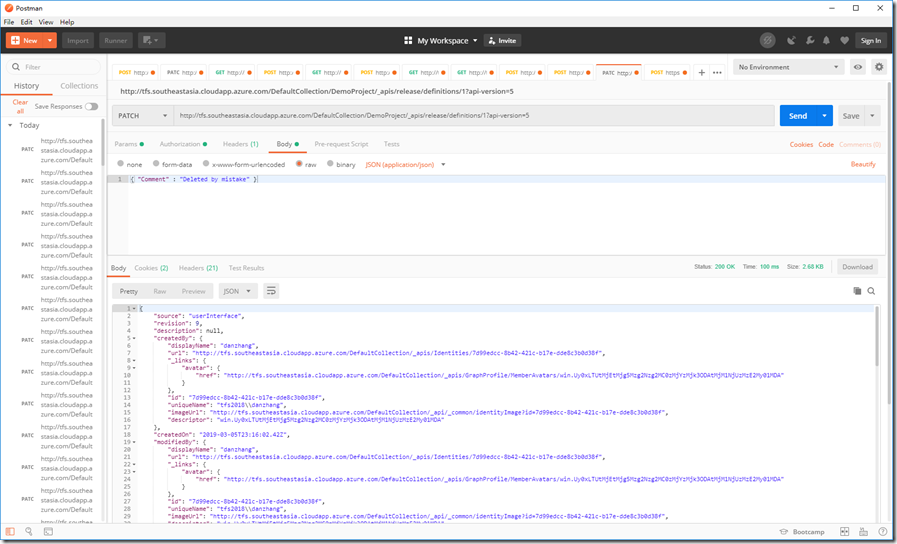Open the response JSON format dropdown
The width and height of the screenshot is (897, 544).
(x=238, y=291)
